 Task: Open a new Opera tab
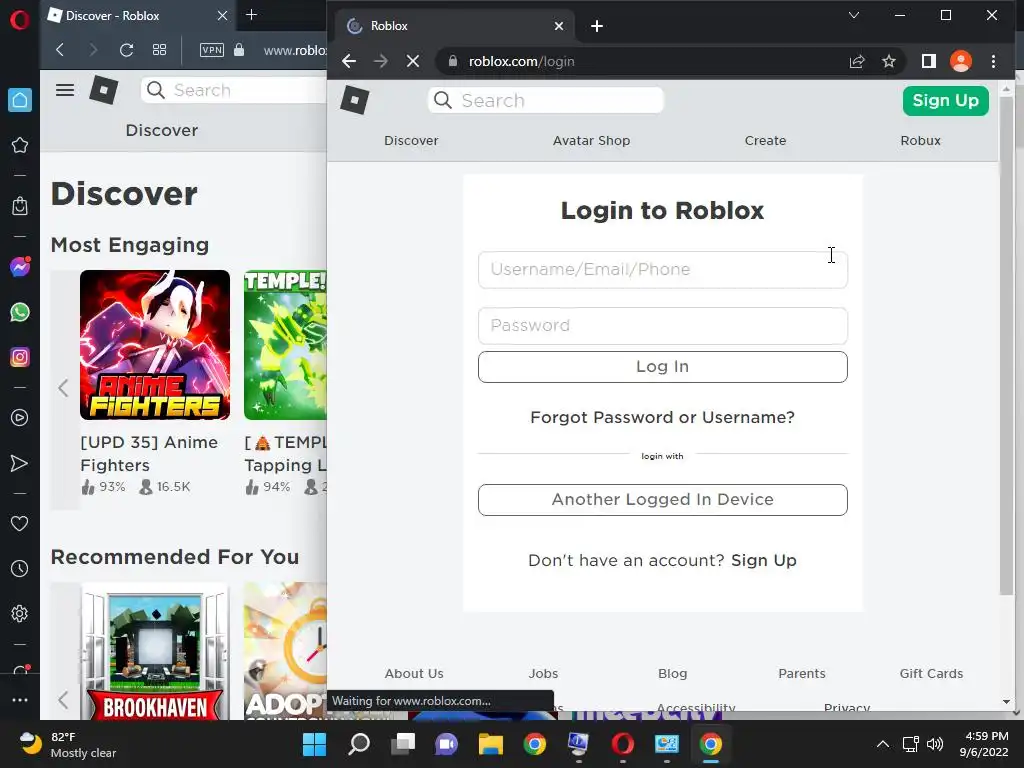click(x=251, y=14)
